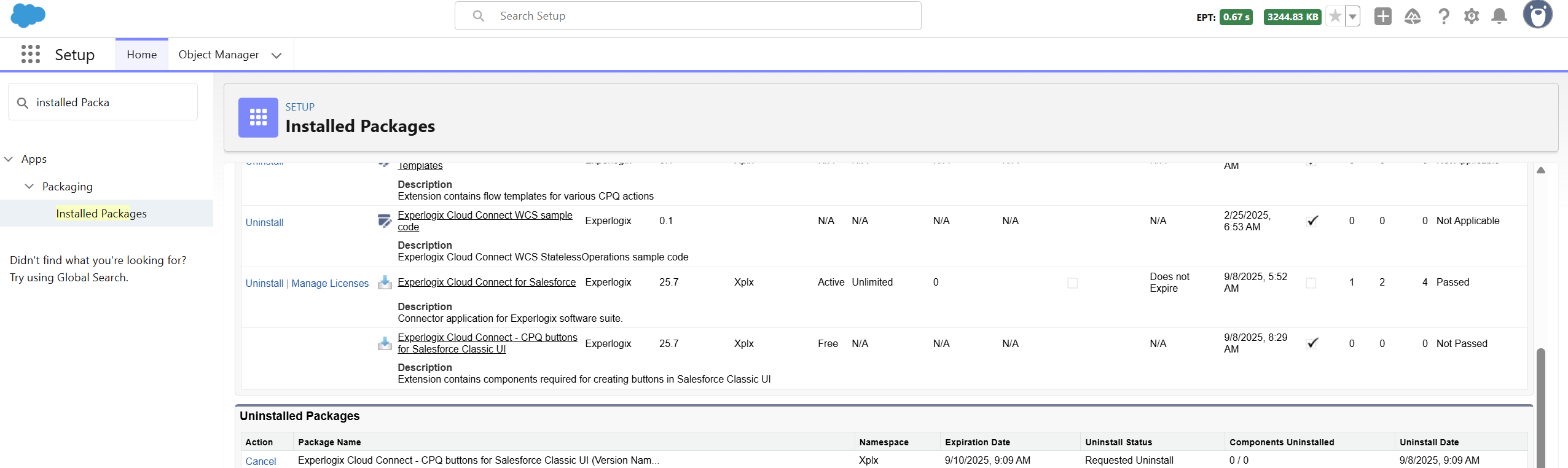This screenshot has height=468, width=1568.
Task: Open the favorites list dropdown arrow
Action: pos(1352,17)
